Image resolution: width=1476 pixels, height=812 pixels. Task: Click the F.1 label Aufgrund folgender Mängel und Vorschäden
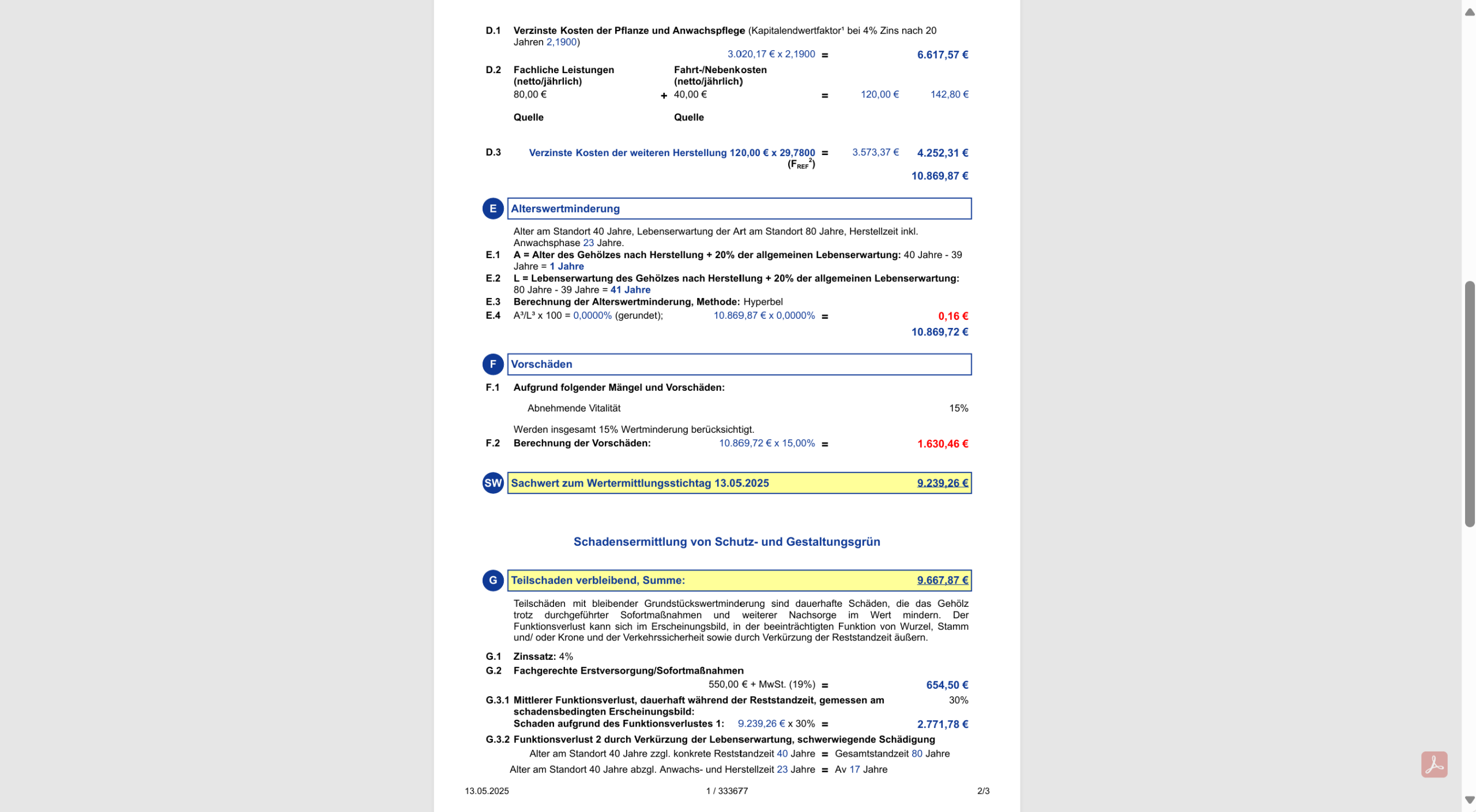619,387
